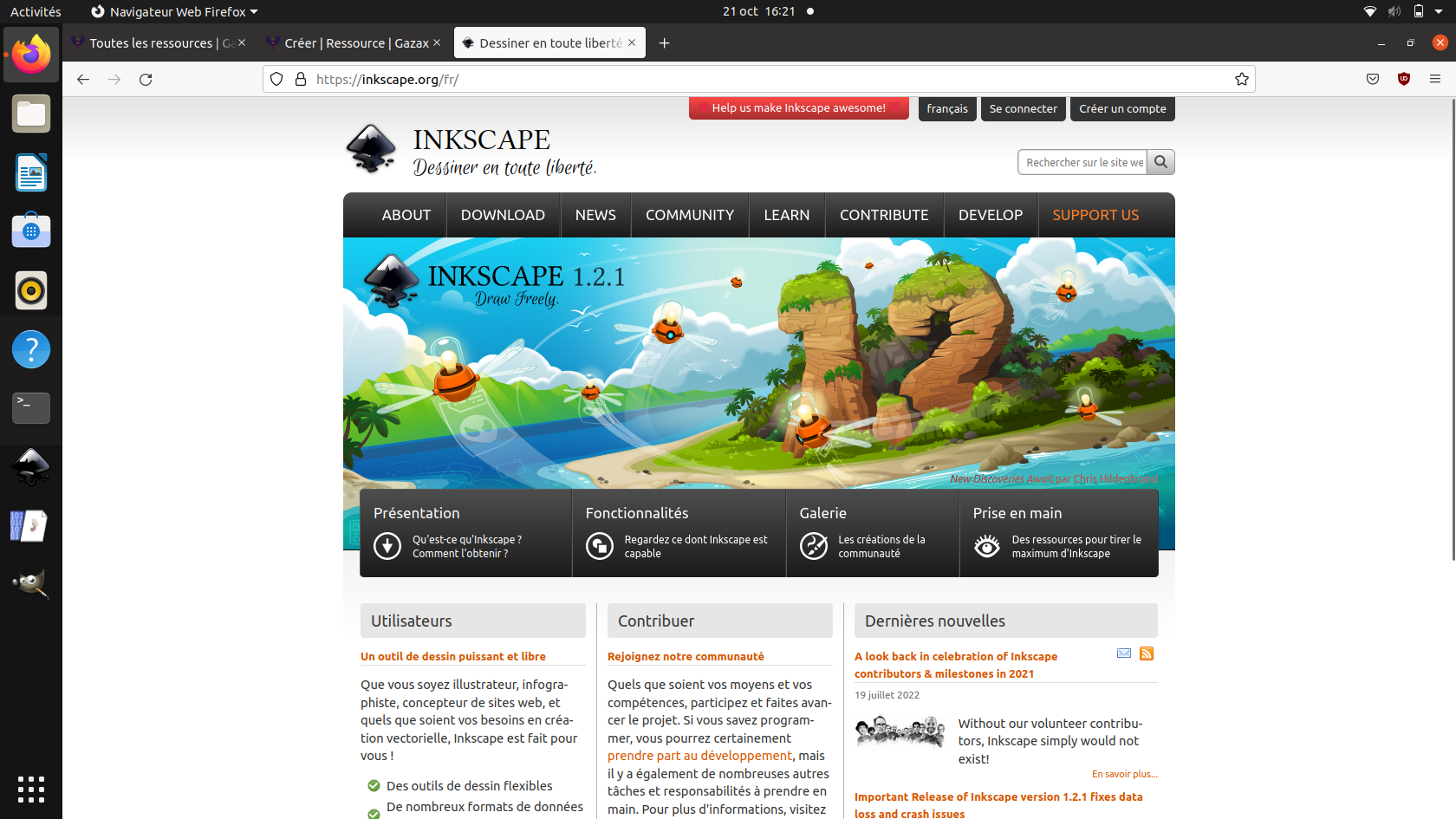The height and width of the screenshot is (819, 1456).
Task: Click the search magnifier button
Action: point(1160,162)
